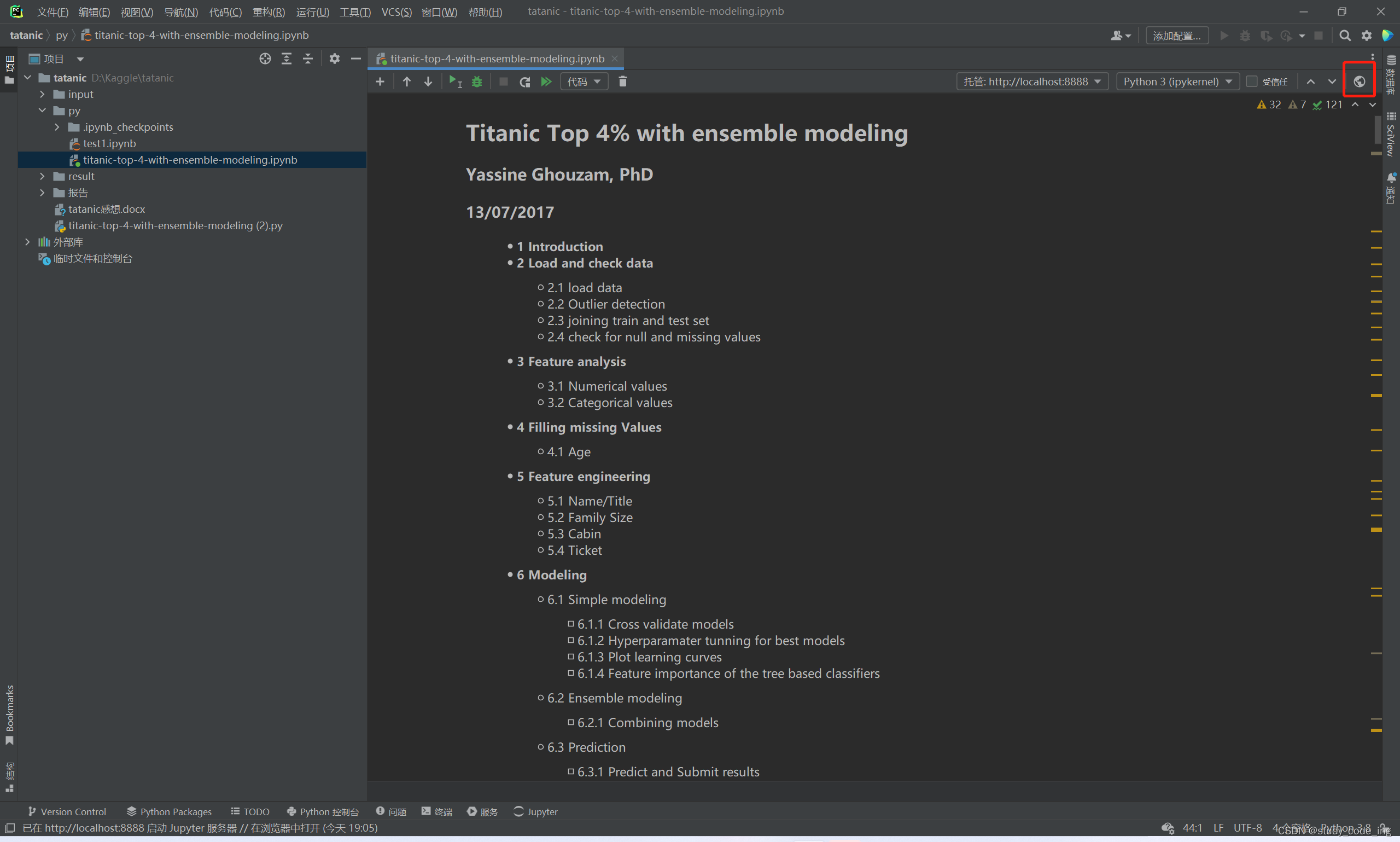Delete the cell with the trash icon

coord(622,82)
